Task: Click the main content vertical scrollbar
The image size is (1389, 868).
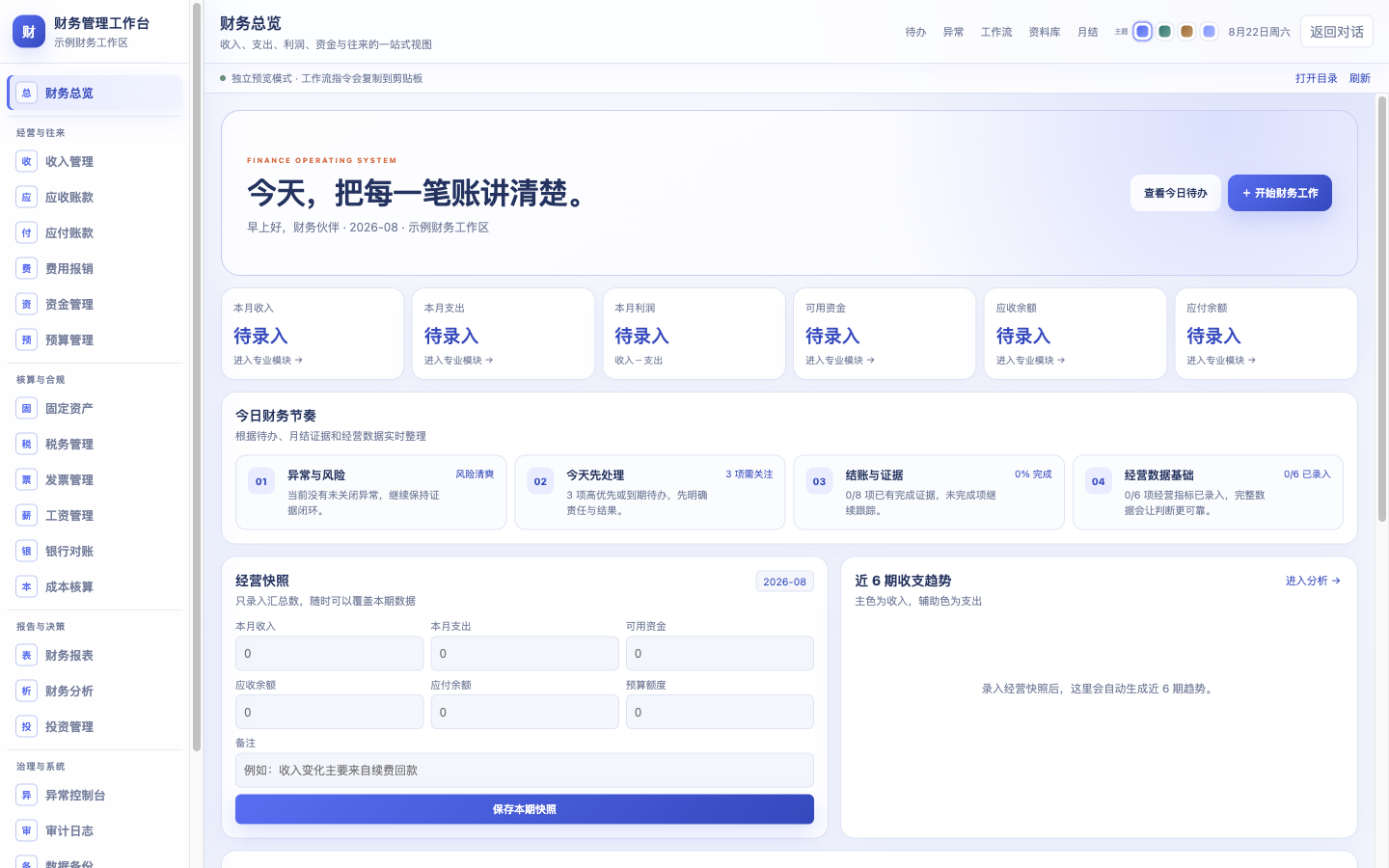Action: tap(1382, 309)
